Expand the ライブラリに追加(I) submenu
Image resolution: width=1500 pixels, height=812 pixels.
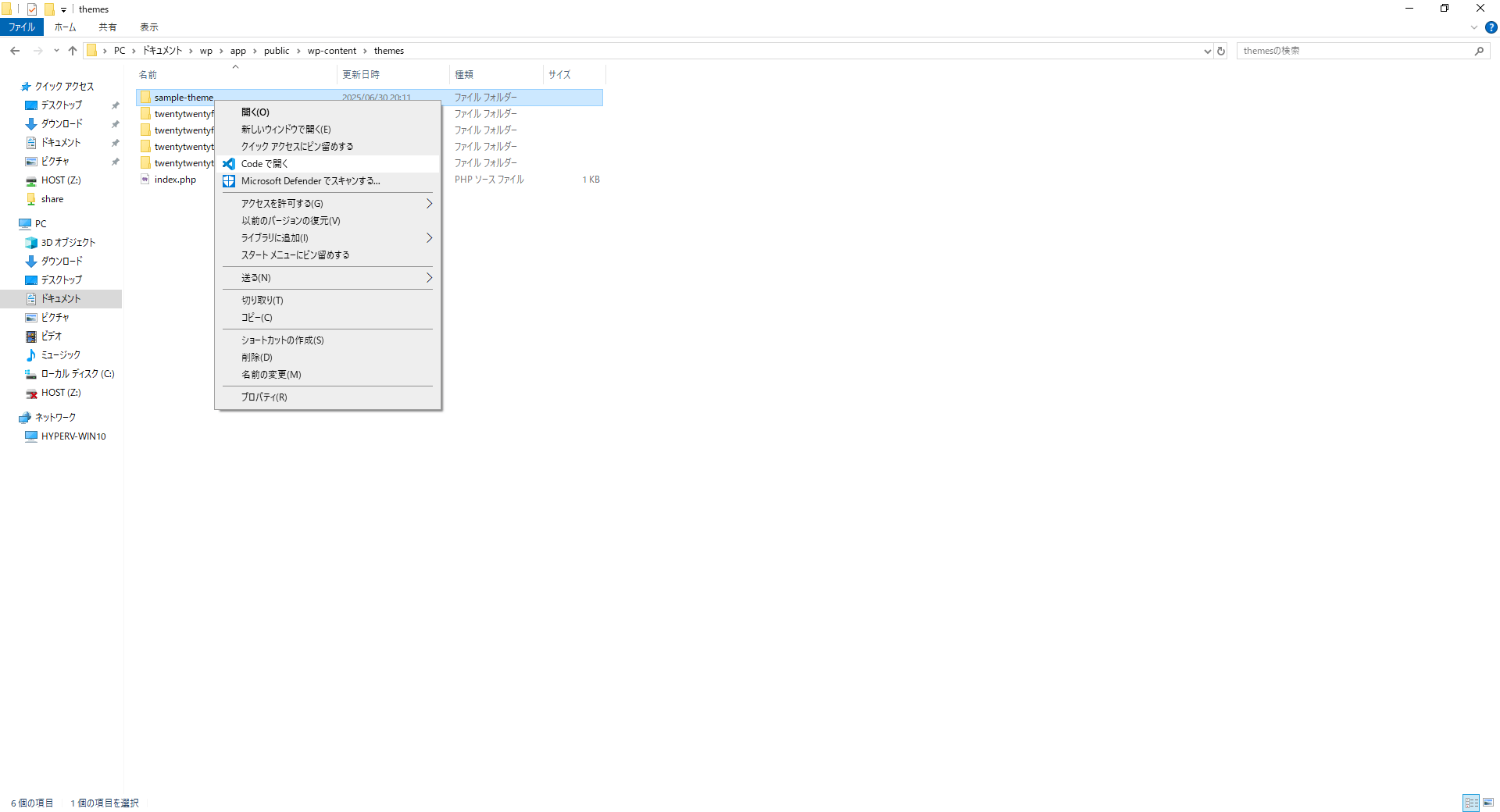pyautogui.click(x=327, y=238)
